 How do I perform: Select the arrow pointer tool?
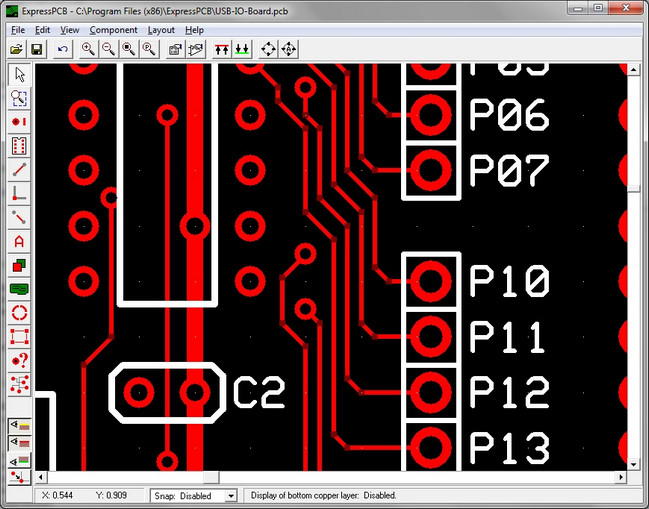pyautogui.click(x=19, y=73)
